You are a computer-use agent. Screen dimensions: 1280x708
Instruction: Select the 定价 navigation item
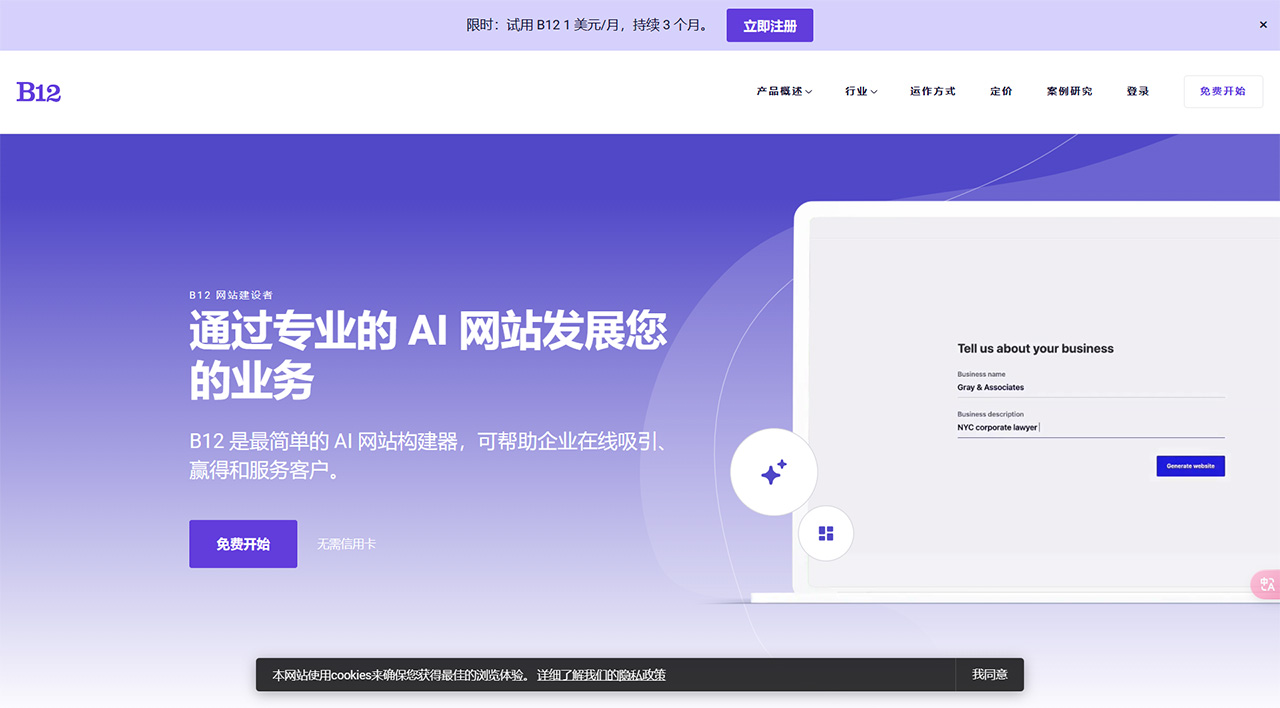[1001, 91]
